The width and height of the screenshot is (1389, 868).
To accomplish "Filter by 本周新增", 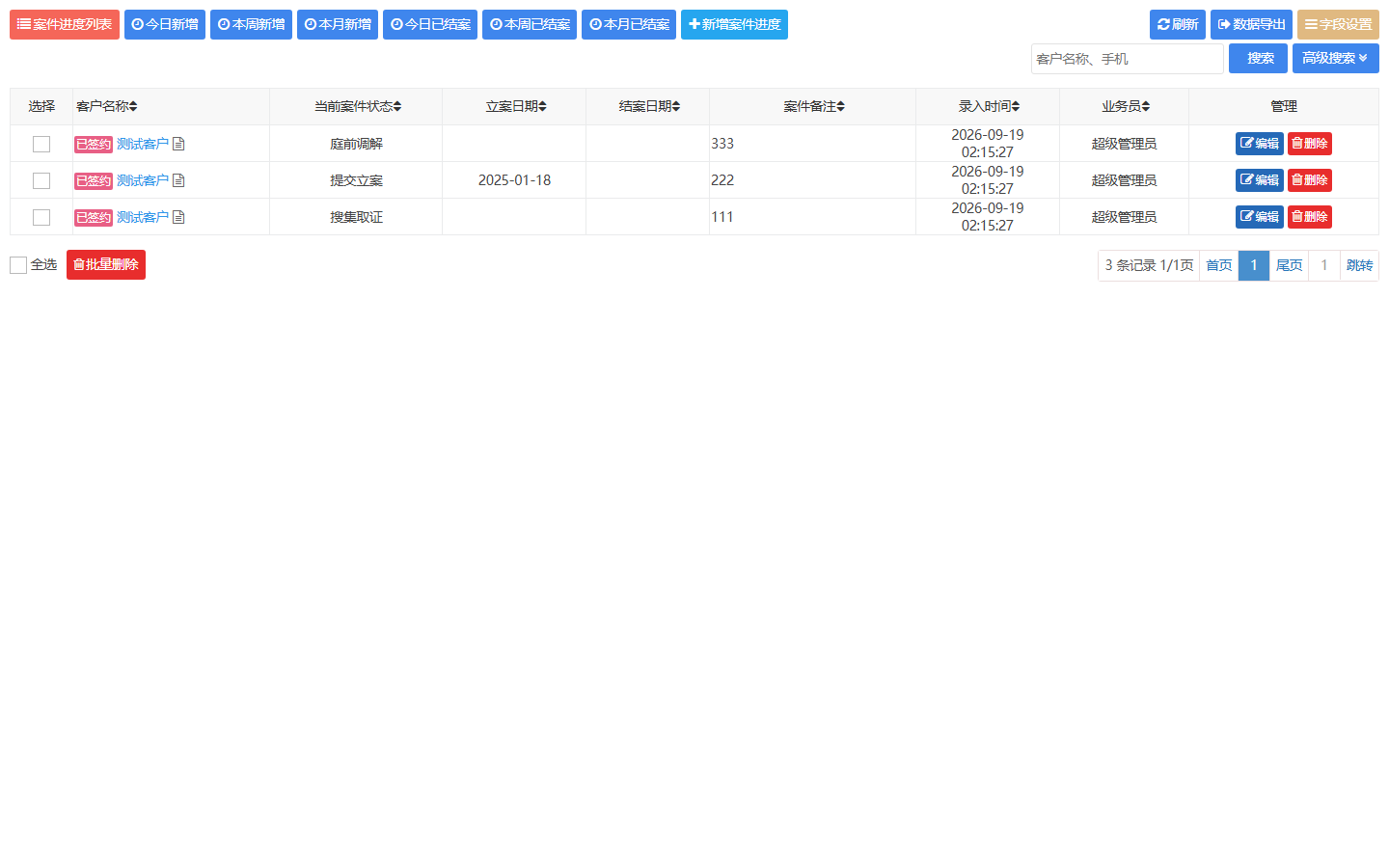I will [251, 24].
